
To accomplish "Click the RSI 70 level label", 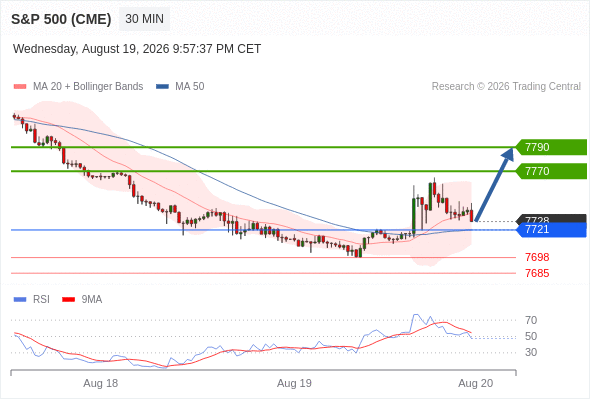I will click(531, 320).
